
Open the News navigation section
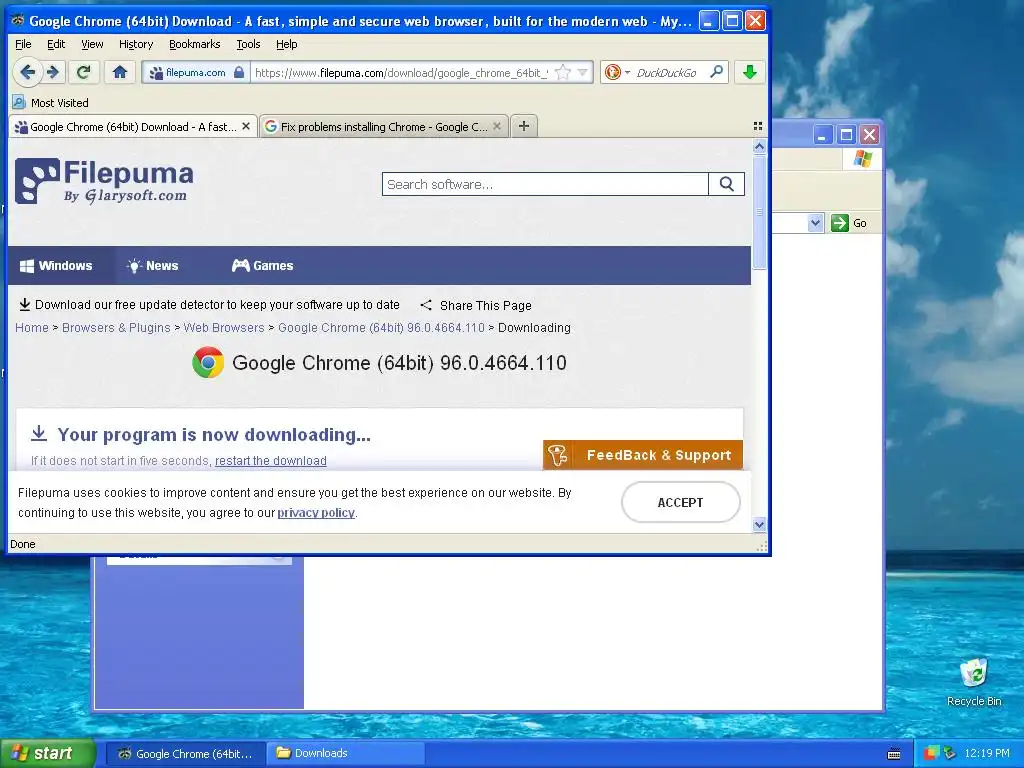tap(153, 266)
